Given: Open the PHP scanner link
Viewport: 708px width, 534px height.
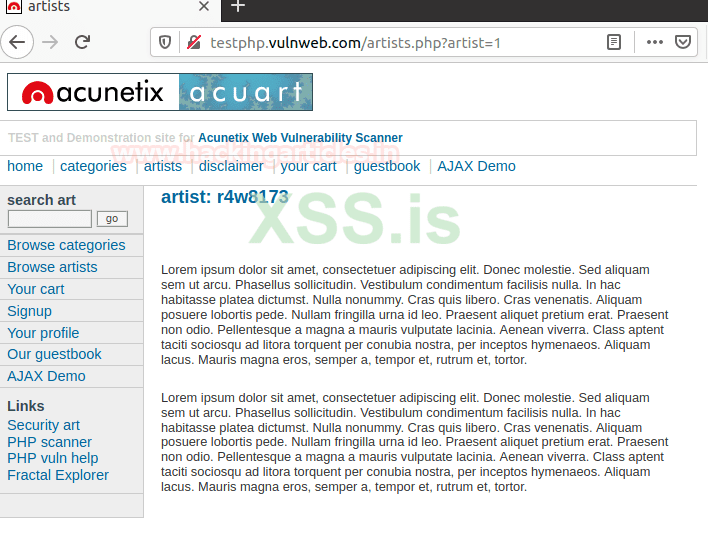Looking at the screenshot, I should point(50,442).
